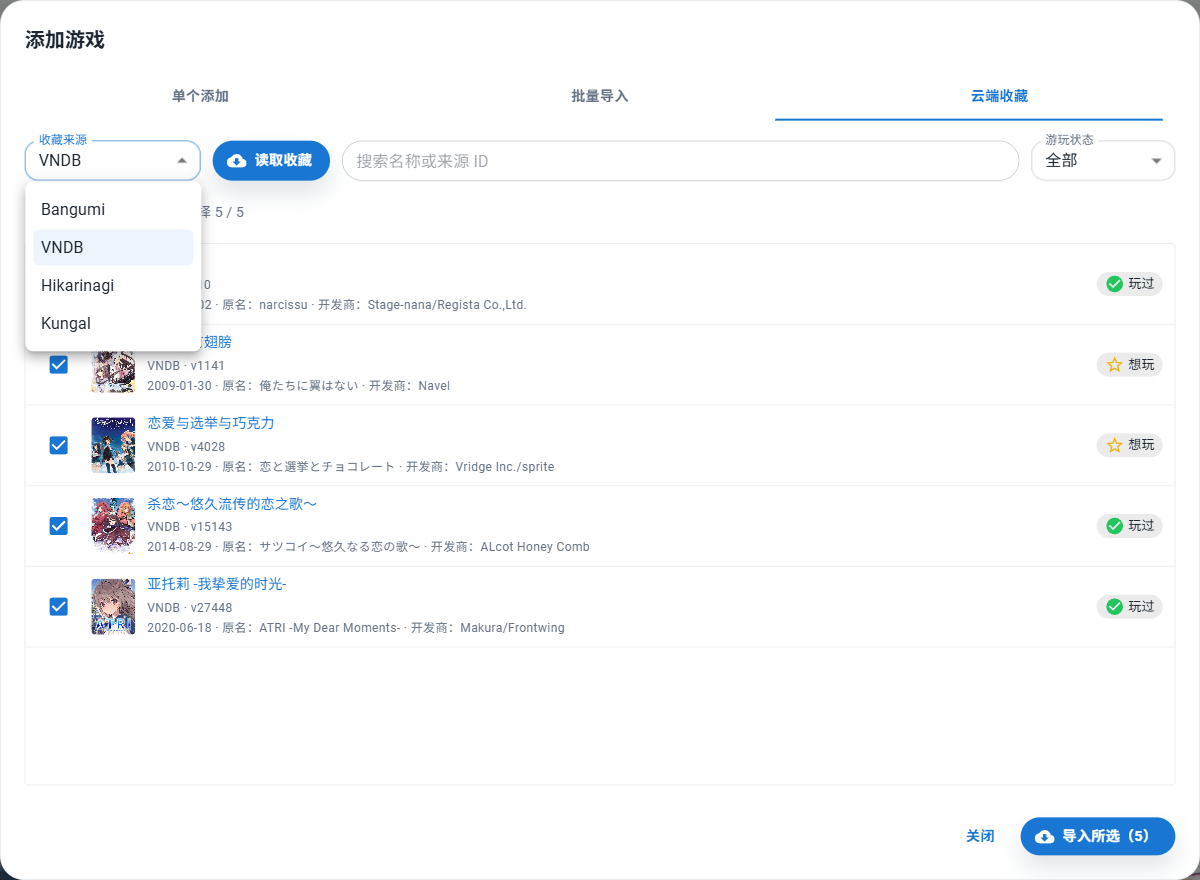The height and width of the screenshot is (880, 1200).
Task: Click the 2014-08-29 ALcot Honey Comb details line
Action: click(x=368, y=547)
